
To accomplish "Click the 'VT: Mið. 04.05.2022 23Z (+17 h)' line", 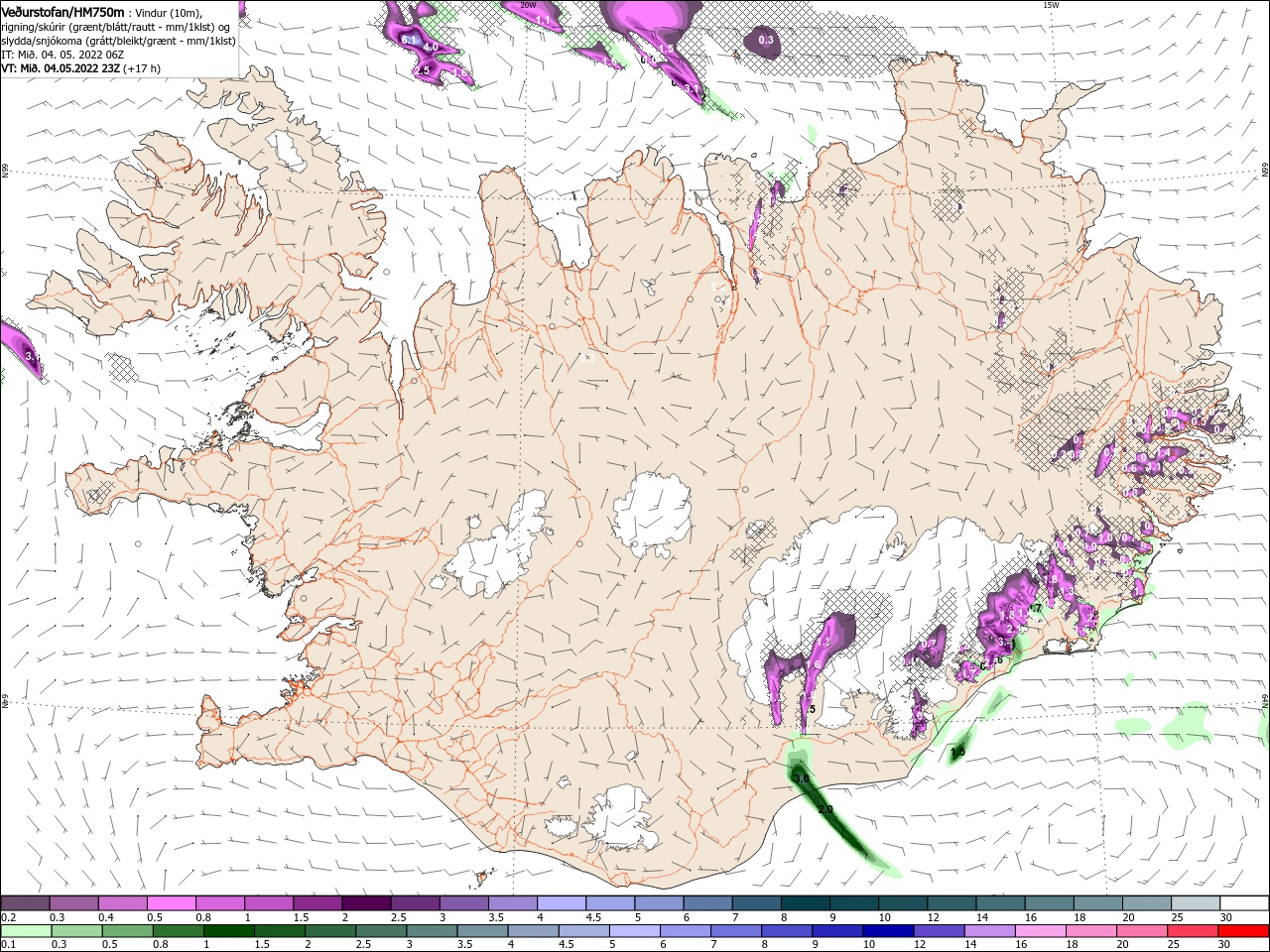I will [x=80, y=68].
